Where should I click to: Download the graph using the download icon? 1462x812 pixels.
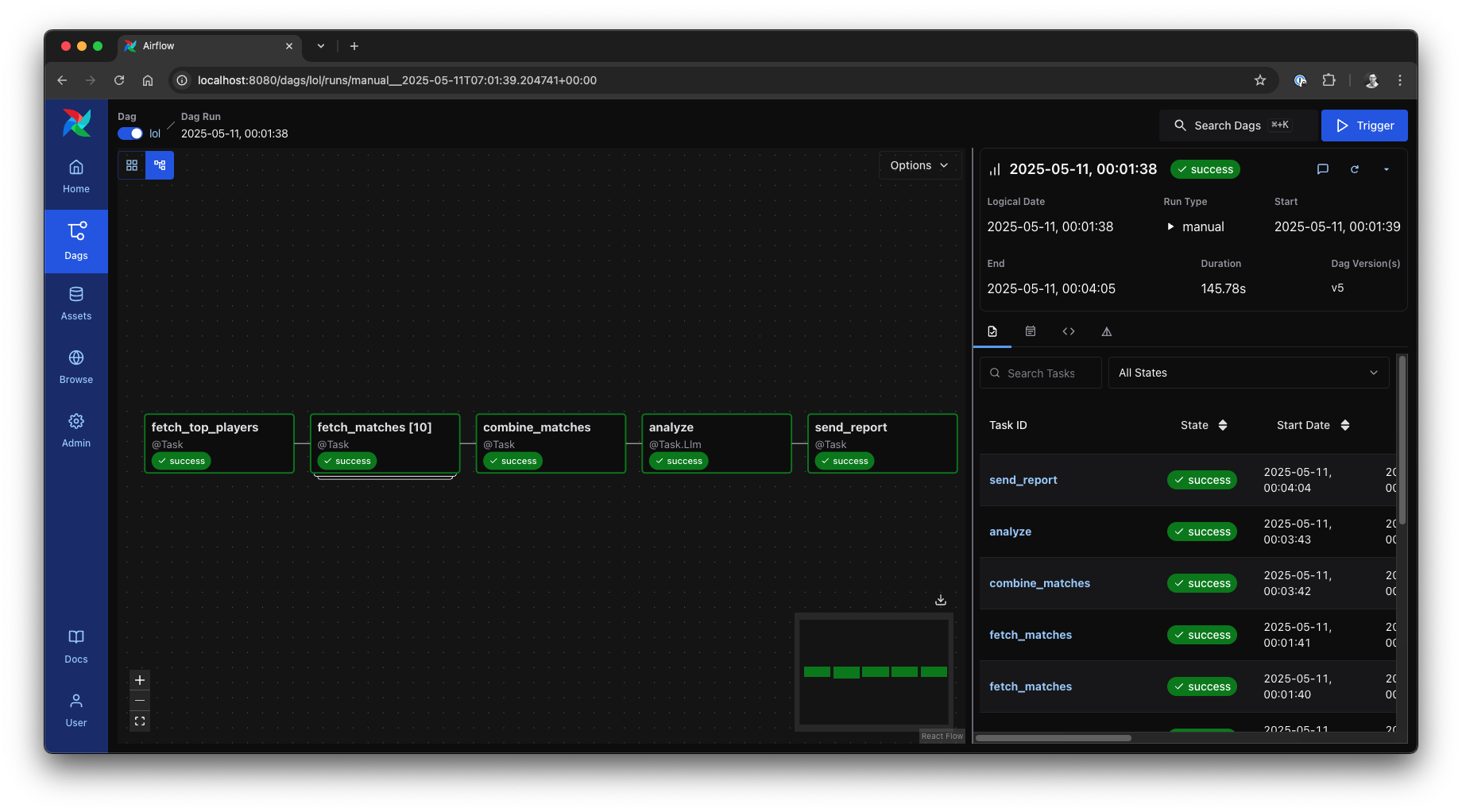941,600
